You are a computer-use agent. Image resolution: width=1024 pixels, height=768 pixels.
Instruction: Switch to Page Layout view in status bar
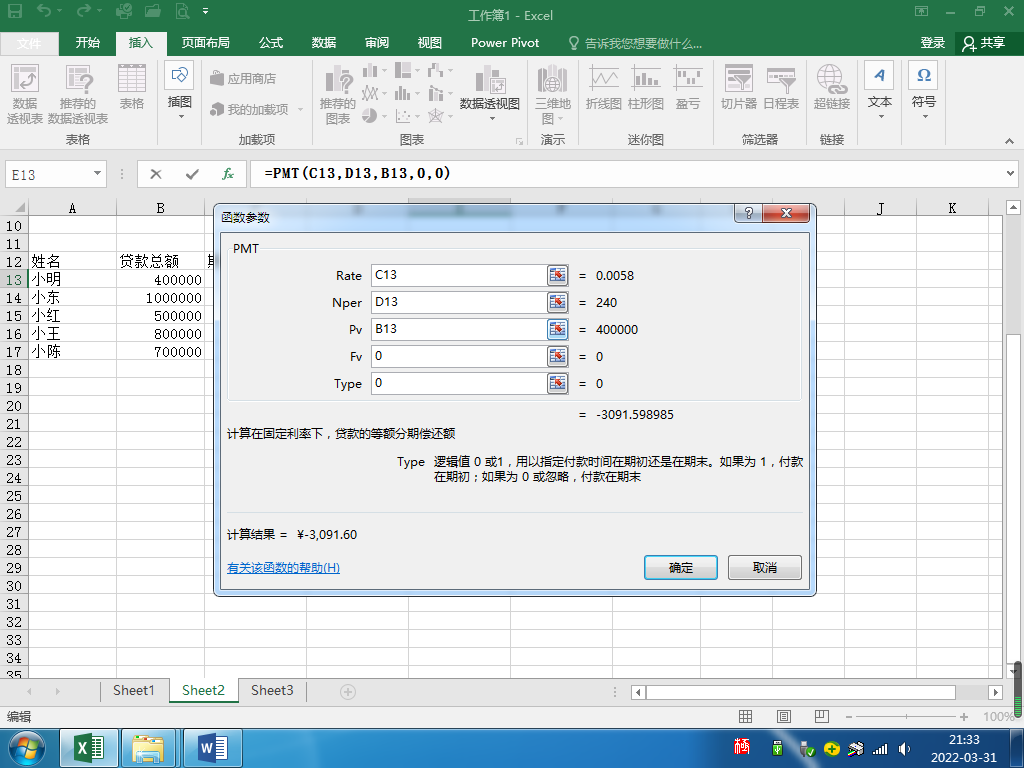784,716
